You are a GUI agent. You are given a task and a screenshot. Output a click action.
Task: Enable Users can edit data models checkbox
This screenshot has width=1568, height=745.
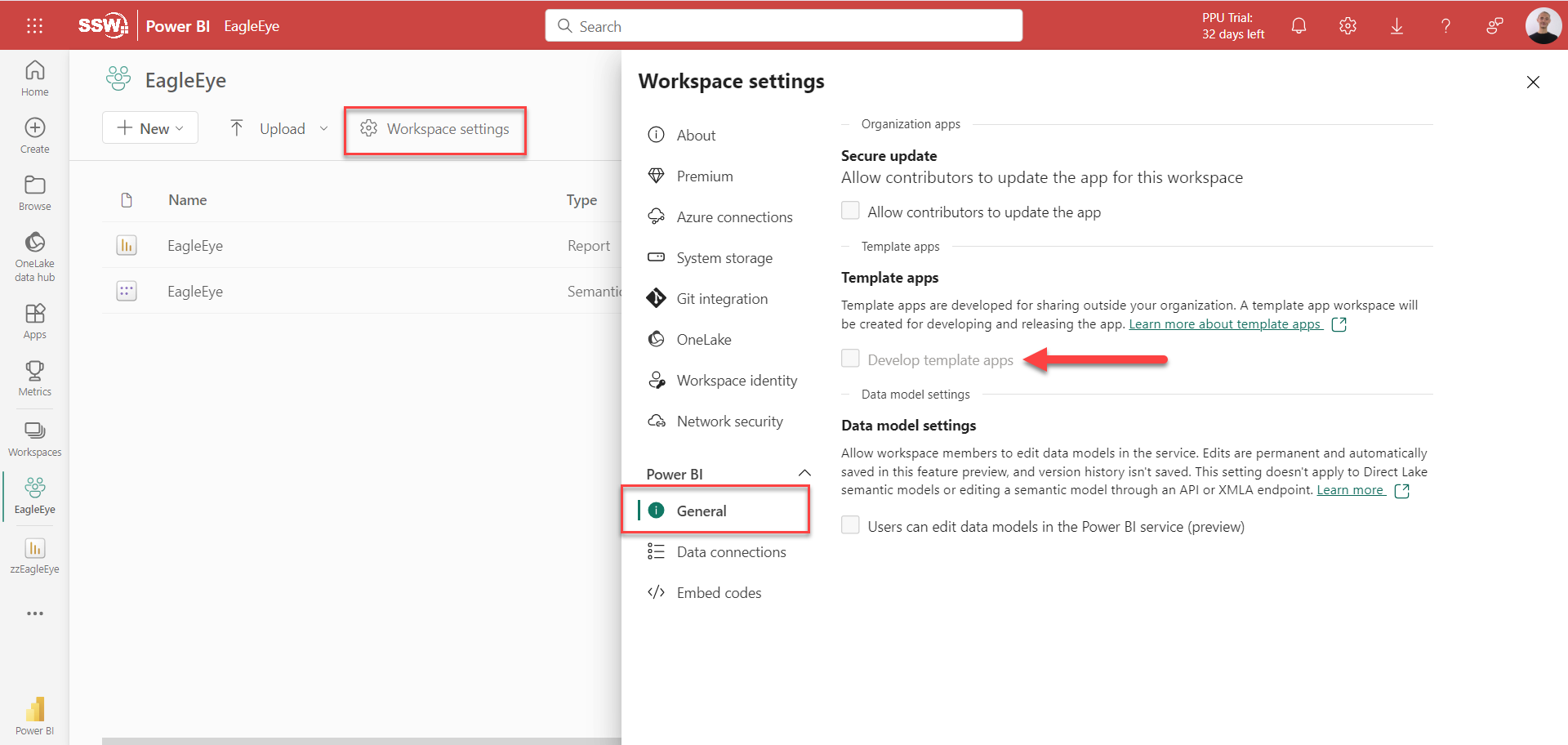click(x=850, y=525)
